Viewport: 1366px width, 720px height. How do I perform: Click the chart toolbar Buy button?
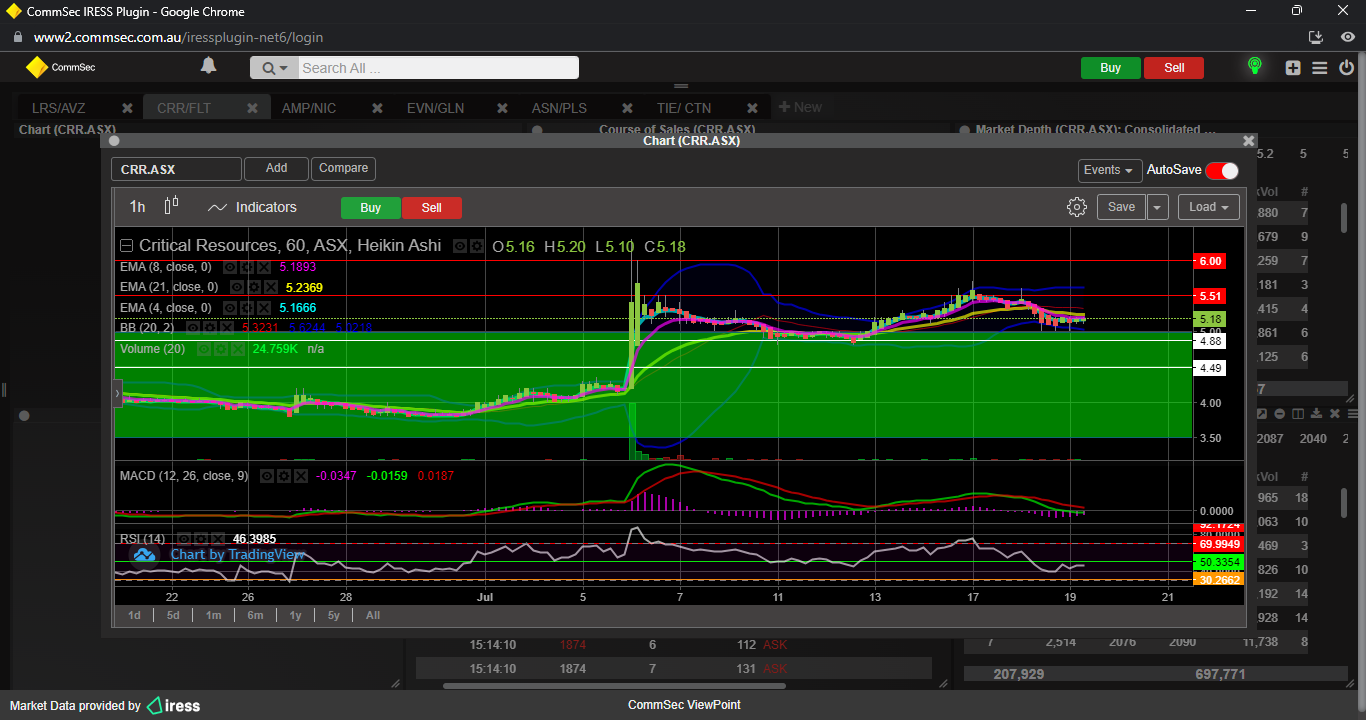point(371,208)
